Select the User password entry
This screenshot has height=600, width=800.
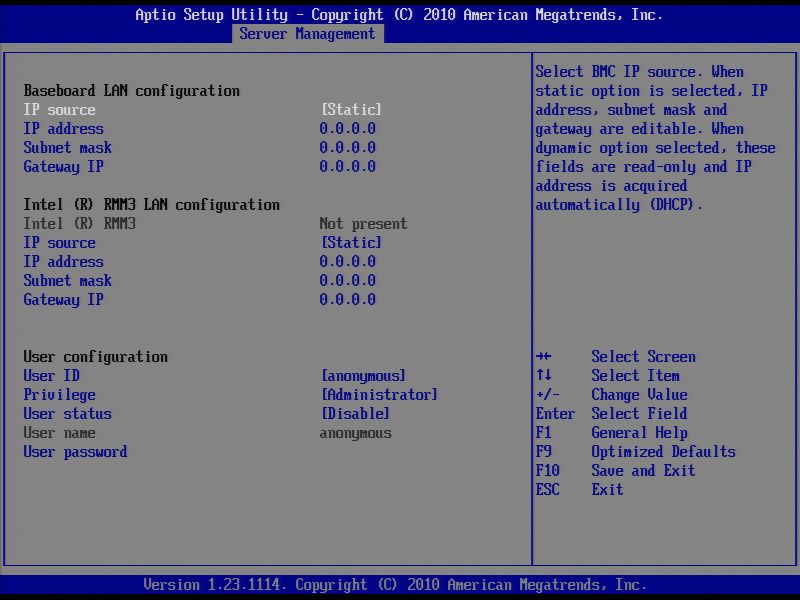76,451
